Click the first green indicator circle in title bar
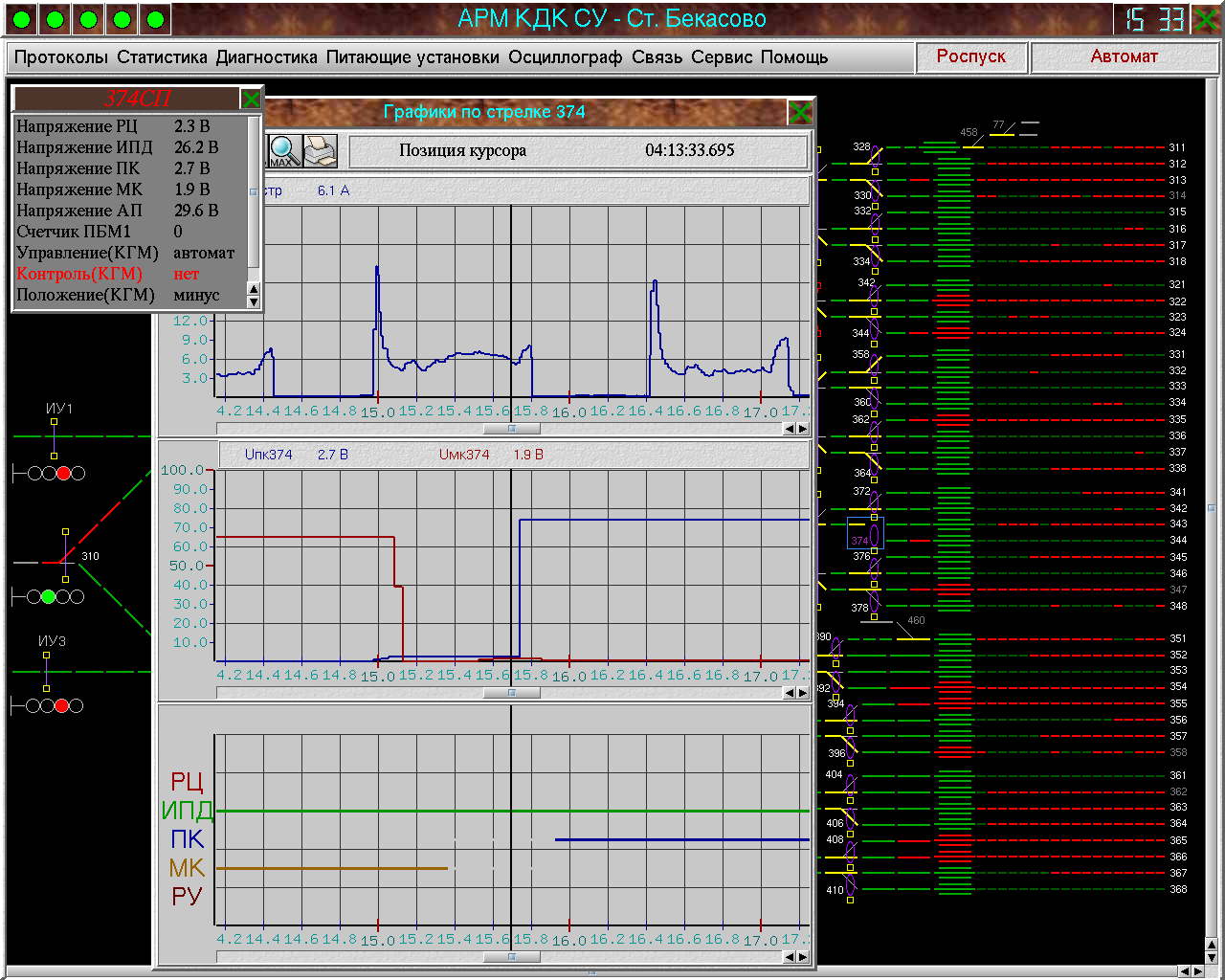Image resolution: width=1225 pixels, height=980 pixels. tap(23, 19)
